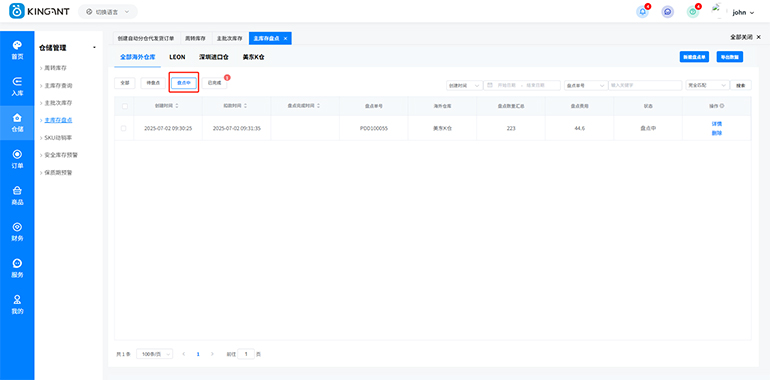
Task: Collapse the 仓储管理 menu group
Action: (94, 48)
